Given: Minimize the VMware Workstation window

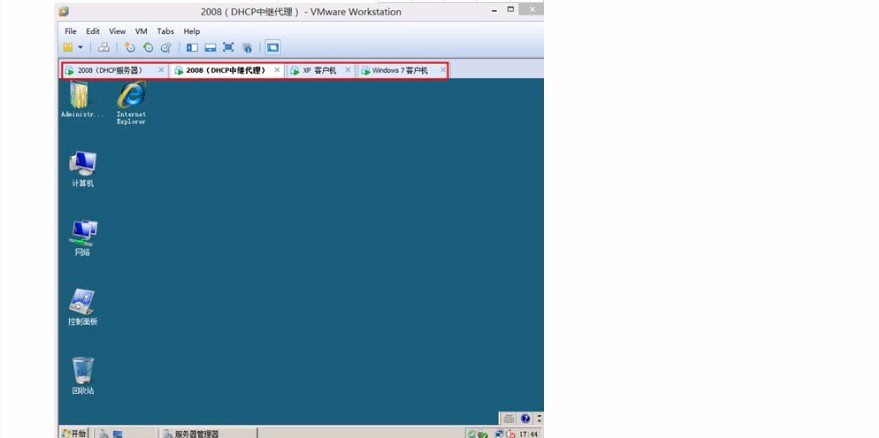Looking at the screenshot, I should 494,10.
